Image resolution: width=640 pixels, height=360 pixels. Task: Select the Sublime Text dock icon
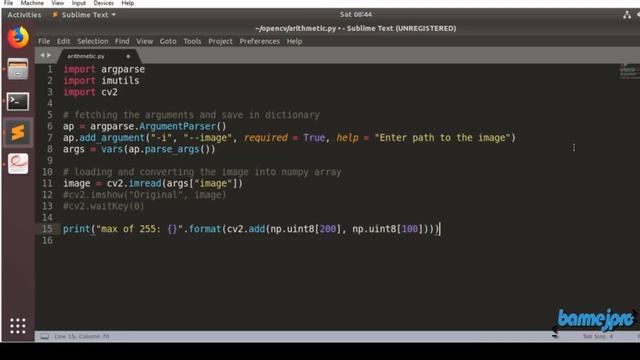pos(18,133)
